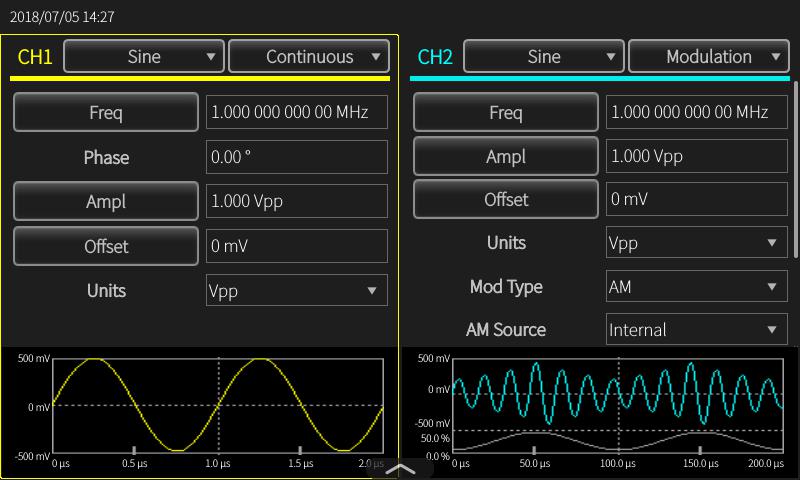The image size is (800, 480).
Task: Click the CH2 panel vertical scrollbar
Action: [x=796, y=169]
